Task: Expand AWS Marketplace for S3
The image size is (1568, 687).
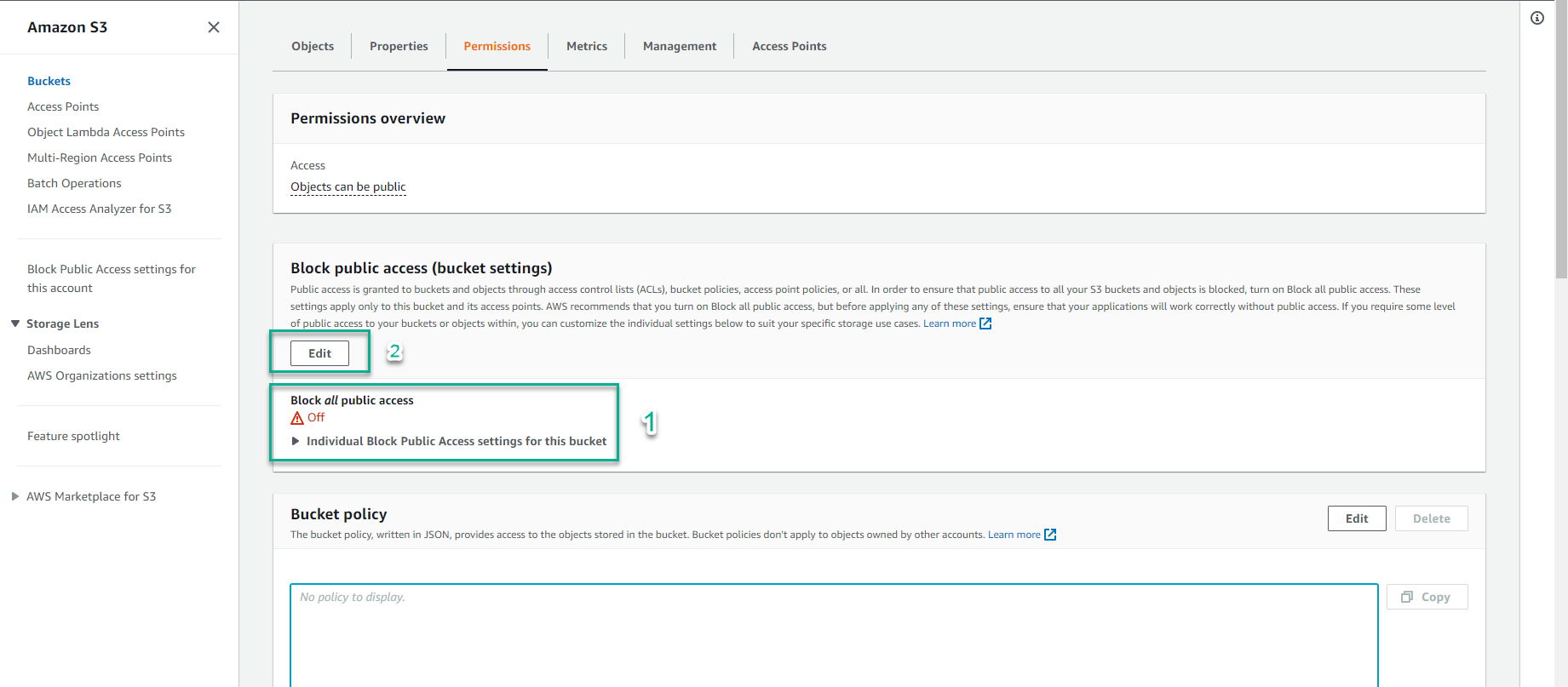Action: [15, 496]
